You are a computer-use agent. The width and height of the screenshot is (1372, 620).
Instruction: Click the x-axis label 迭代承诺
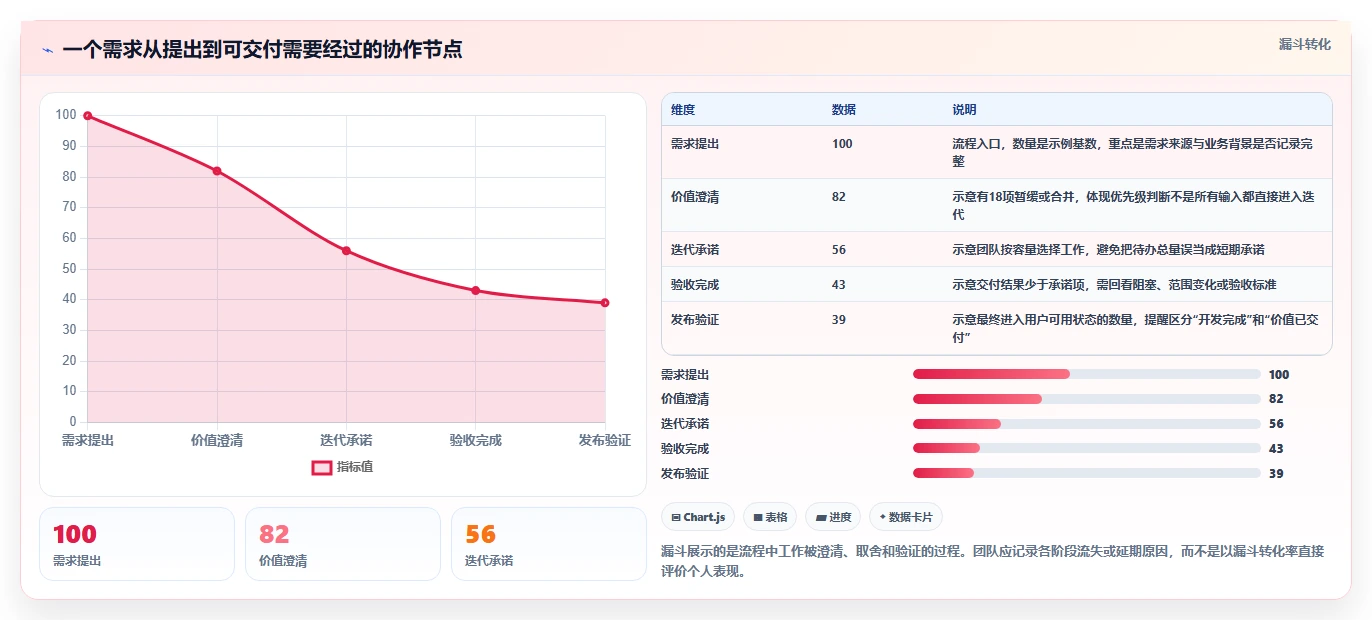346,440
